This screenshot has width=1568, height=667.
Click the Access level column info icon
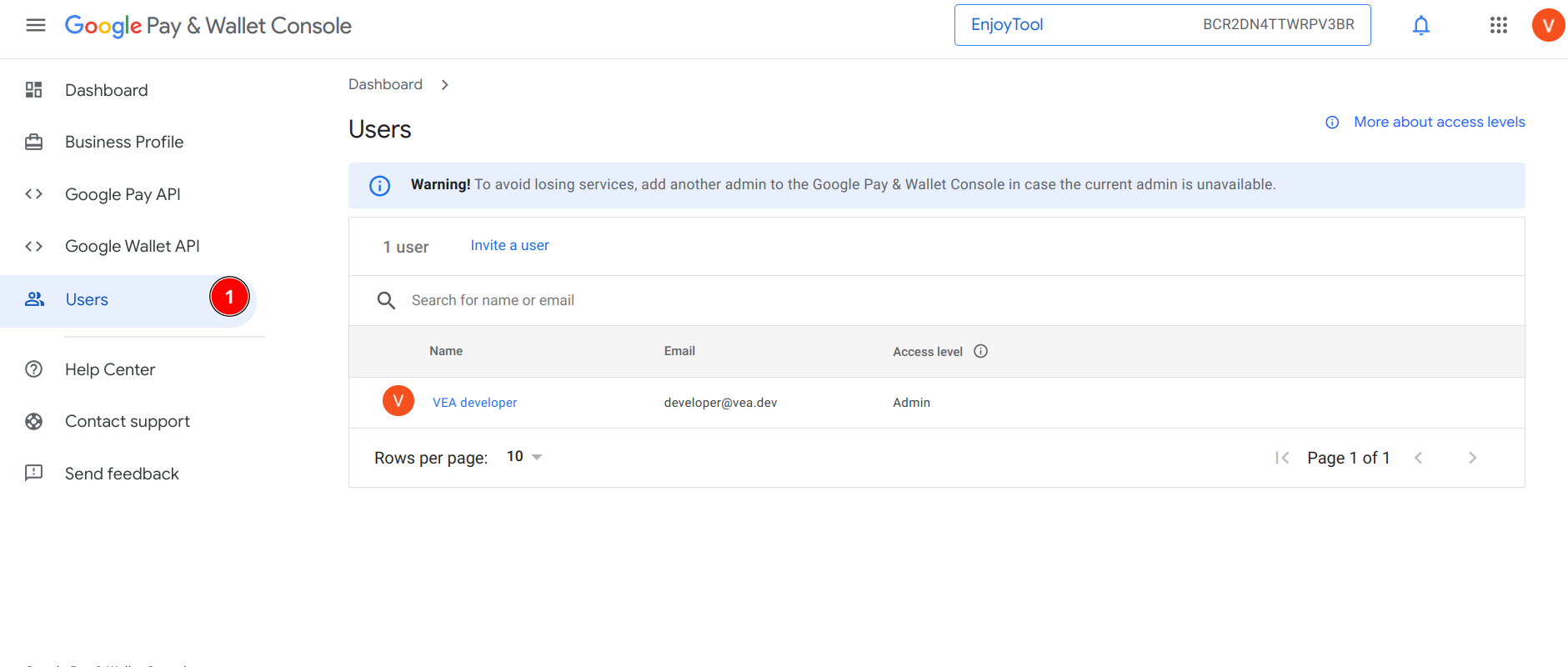click(x=981, y=351)
